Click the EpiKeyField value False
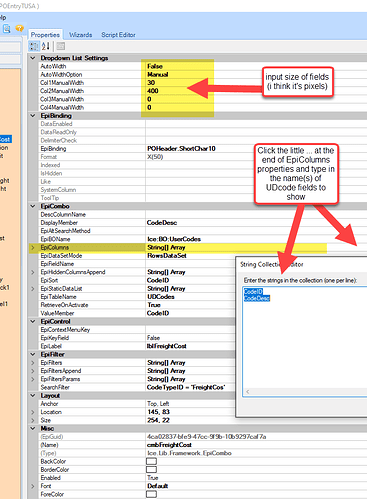Screen dimensions: 367x499 click(153, 338)
